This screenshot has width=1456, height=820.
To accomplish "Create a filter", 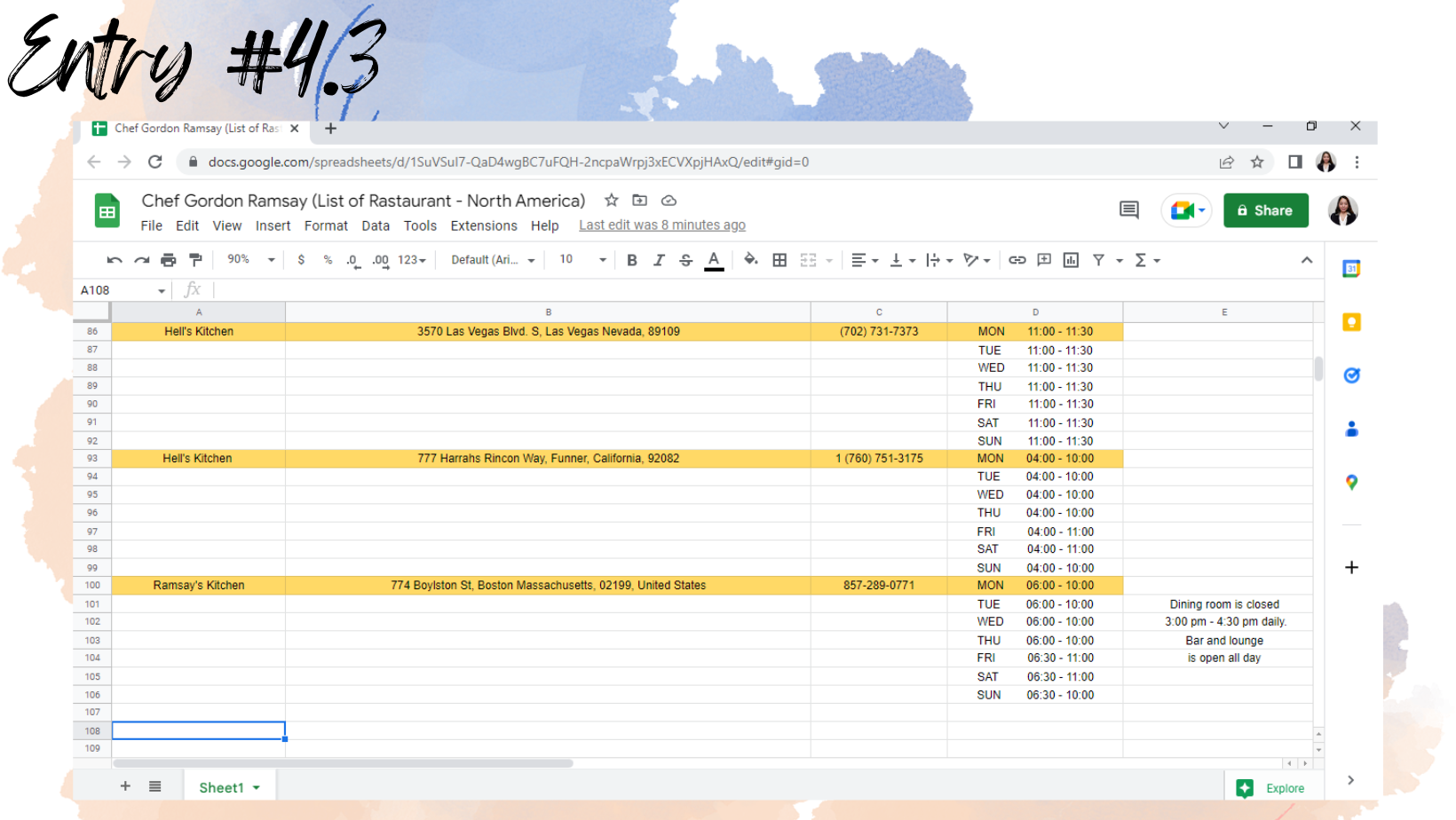I will pos(1098,260).
